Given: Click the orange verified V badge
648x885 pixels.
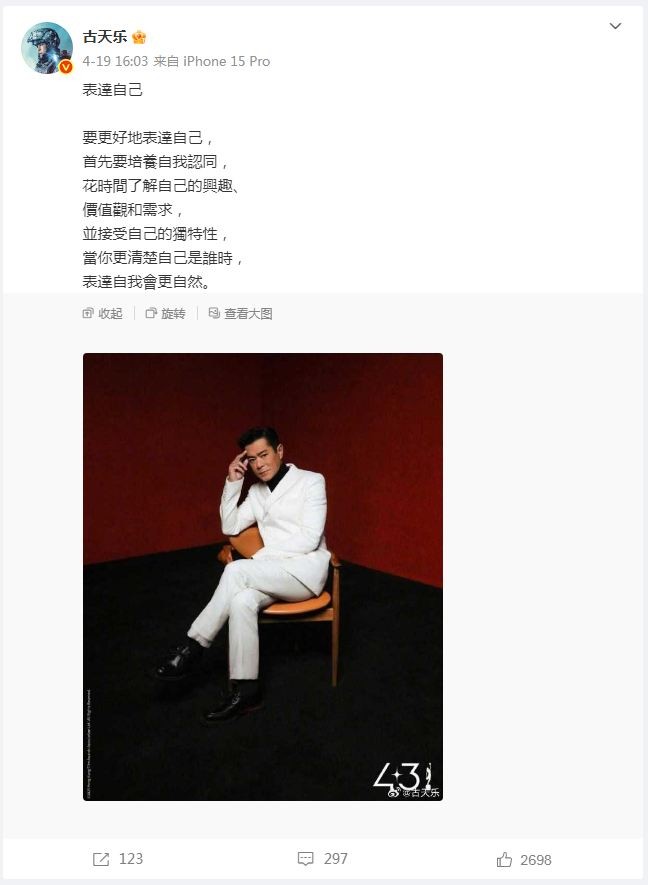Looking at the screenshot, I should coord(66,67).
